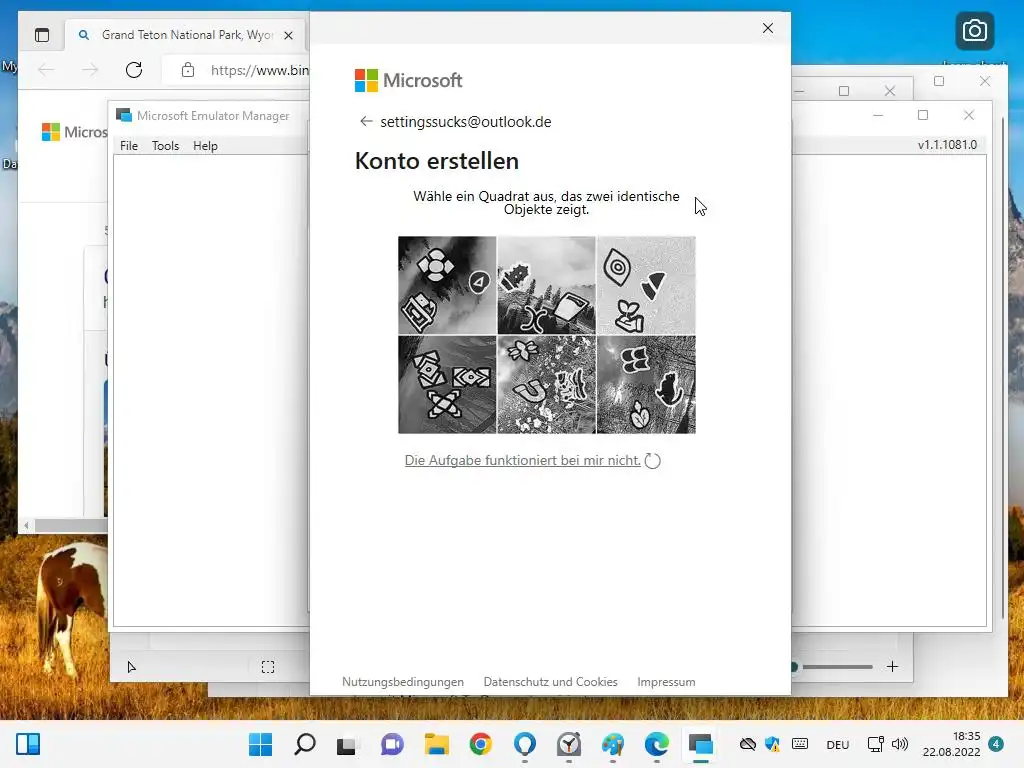Select the top-middle captcha image square
Viewport: 1024px width, 768px height.
547,285
